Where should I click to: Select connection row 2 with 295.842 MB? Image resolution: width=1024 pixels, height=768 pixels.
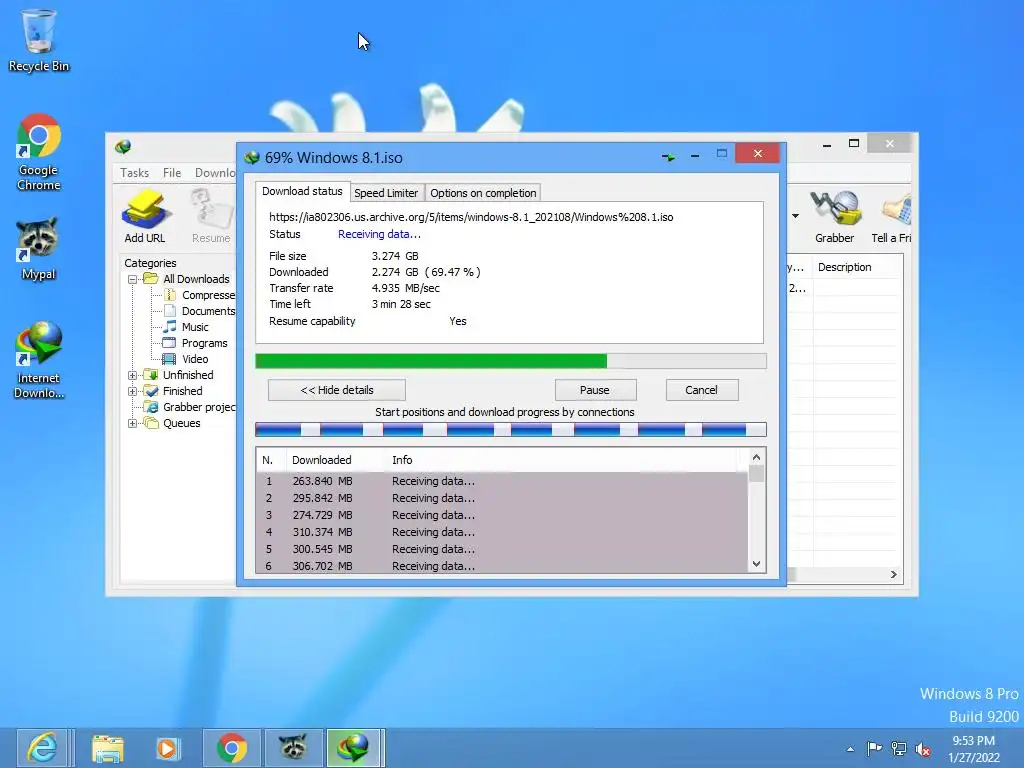502,498
